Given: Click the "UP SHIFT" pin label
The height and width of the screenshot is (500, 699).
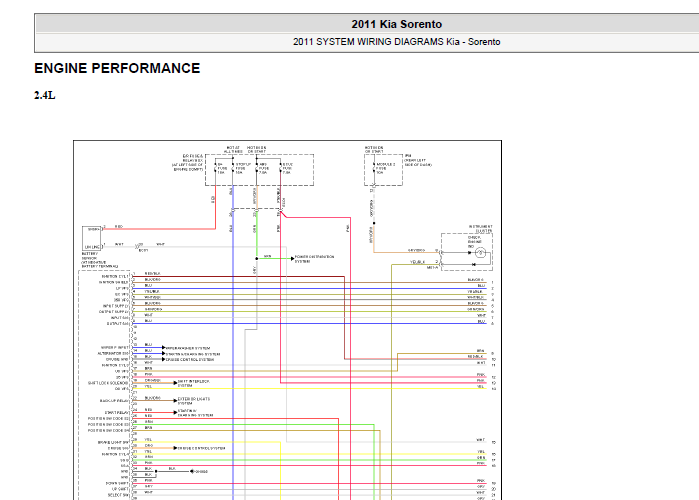Looking at the screenshot, I should [x=119, y=489].
